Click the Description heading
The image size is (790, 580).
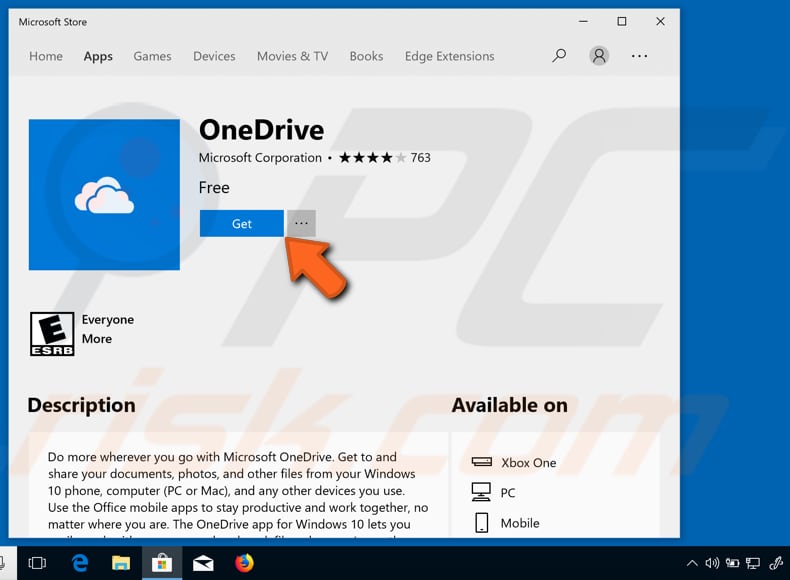pyautogui.click(x=82, y=405)
